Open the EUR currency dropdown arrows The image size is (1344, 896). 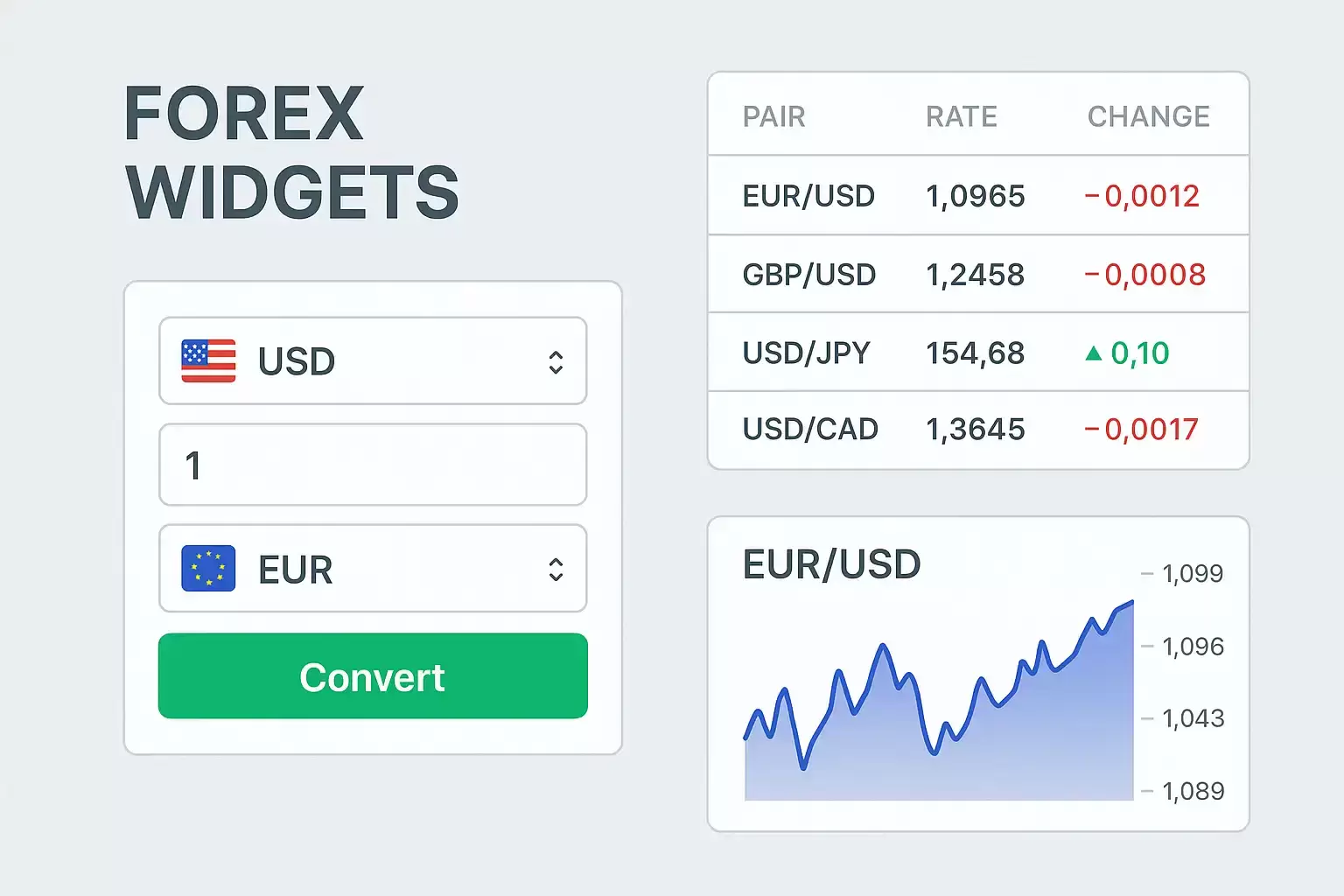556,570
